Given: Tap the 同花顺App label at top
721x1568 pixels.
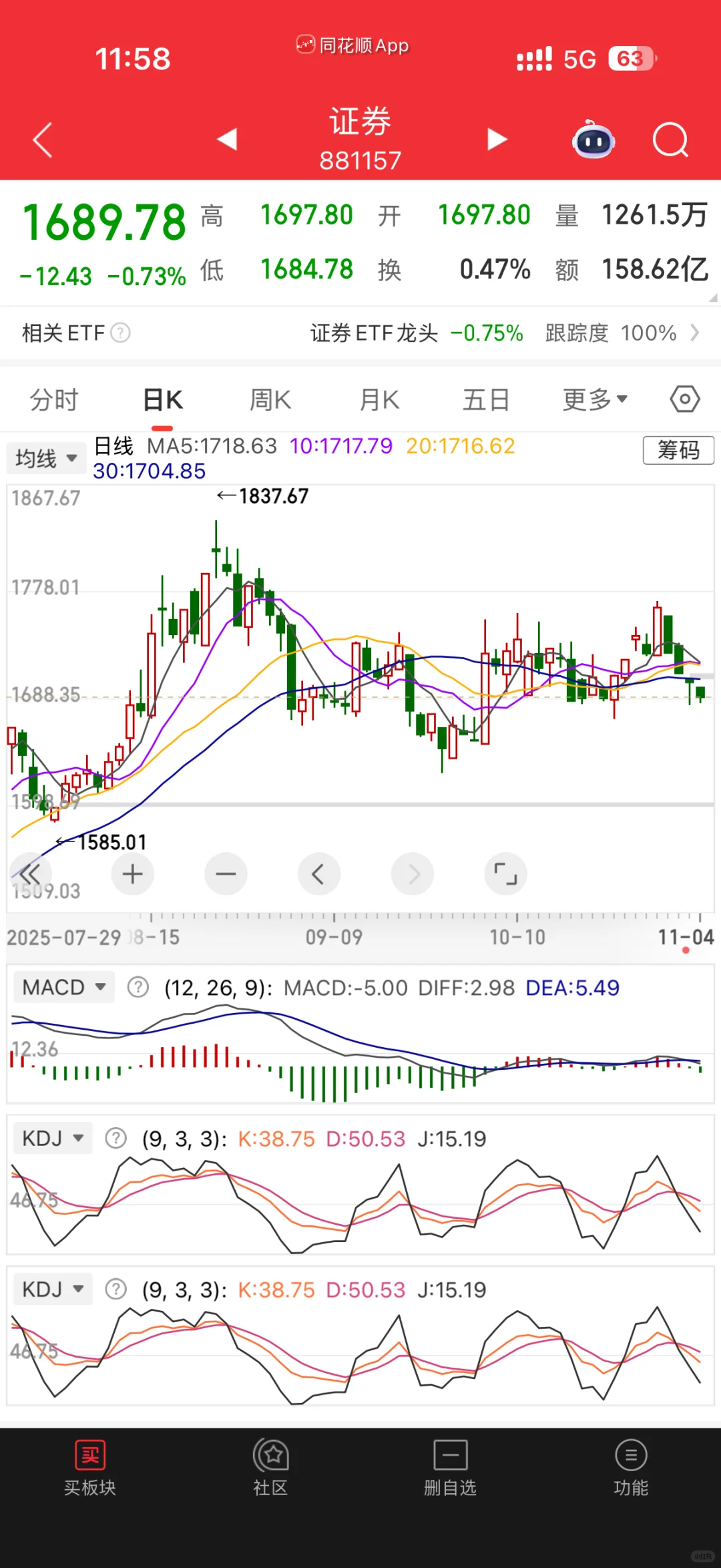Looking at the screenshot, I should pyautogui.click(x=352, y=45).
